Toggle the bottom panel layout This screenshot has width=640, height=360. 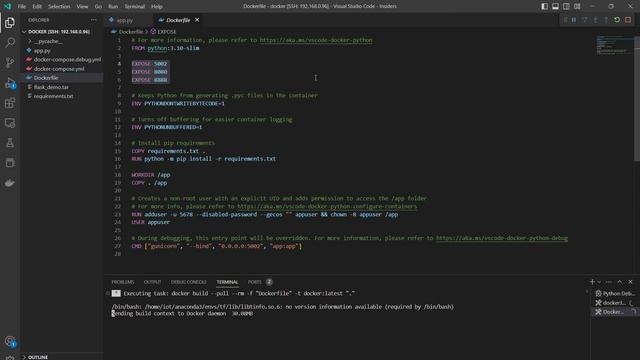(556, 6)
